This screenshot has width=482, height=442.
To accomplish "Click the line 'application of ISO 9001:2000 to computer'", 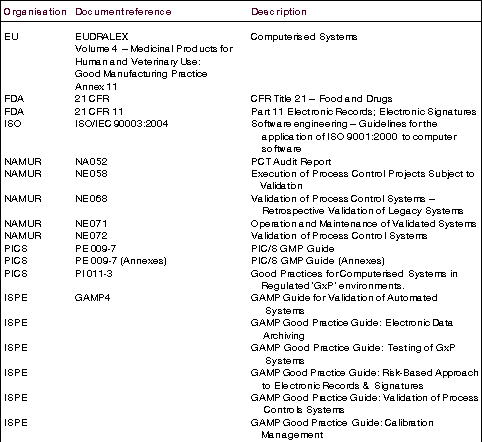I will click(359, 137).
